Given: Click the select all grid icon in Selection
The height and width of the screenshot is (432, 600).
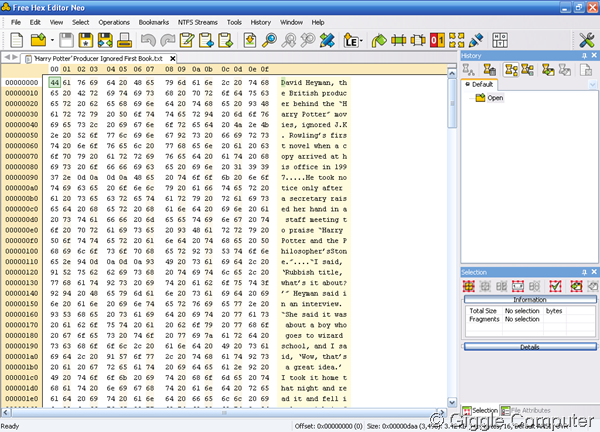Looking at the screenshot, I should 469,286.
